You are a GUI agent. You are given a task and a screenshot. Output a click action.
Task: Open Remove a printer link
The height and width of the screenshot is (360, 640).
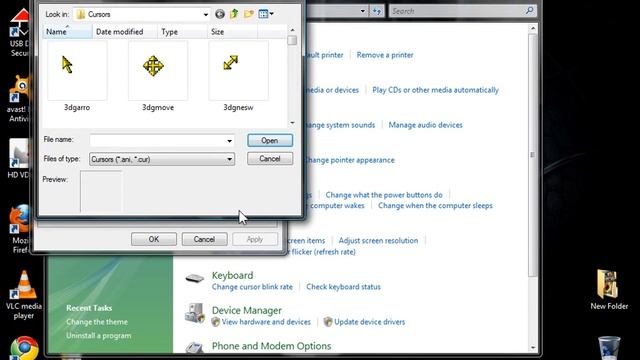(x=385, y=55)
